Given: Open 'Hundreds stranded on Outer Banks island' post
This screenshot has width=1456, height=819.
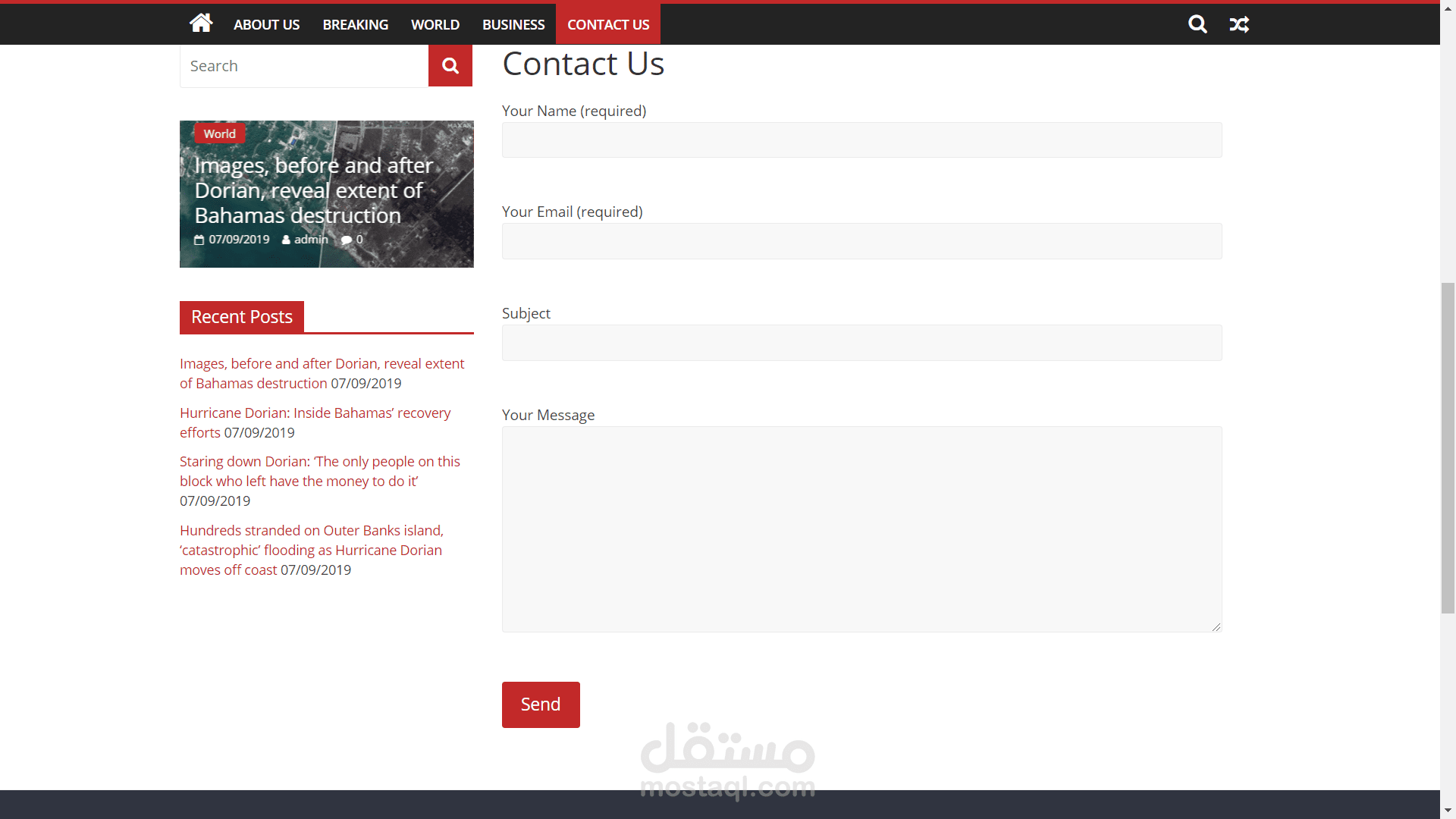Looking at the screenshot, I should (x=311, y=531).
